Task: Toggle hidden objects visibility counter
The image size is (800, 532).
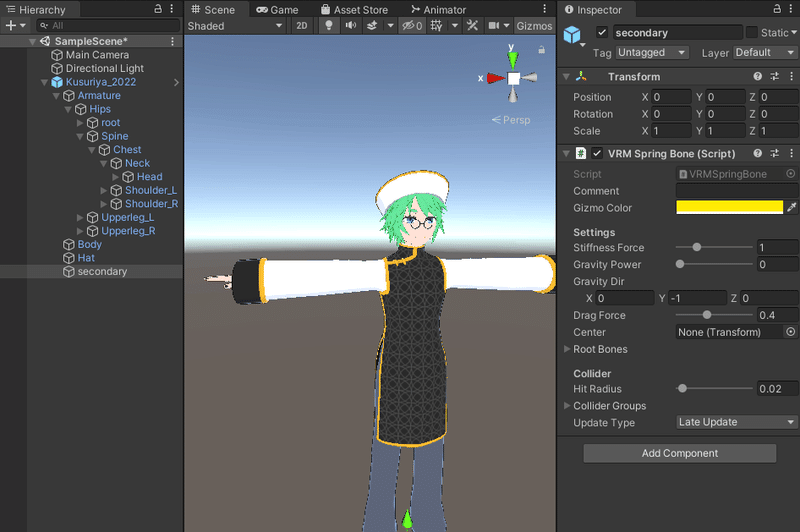Action: pos(411,26)
